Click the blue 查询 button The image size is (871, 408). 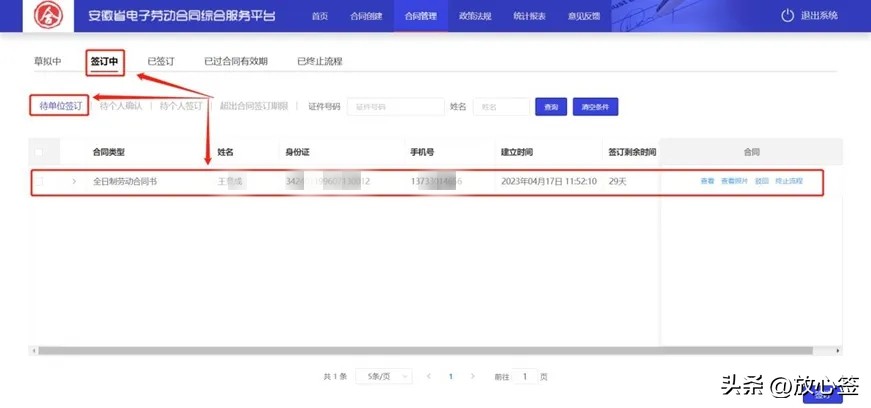pos(551,107)
